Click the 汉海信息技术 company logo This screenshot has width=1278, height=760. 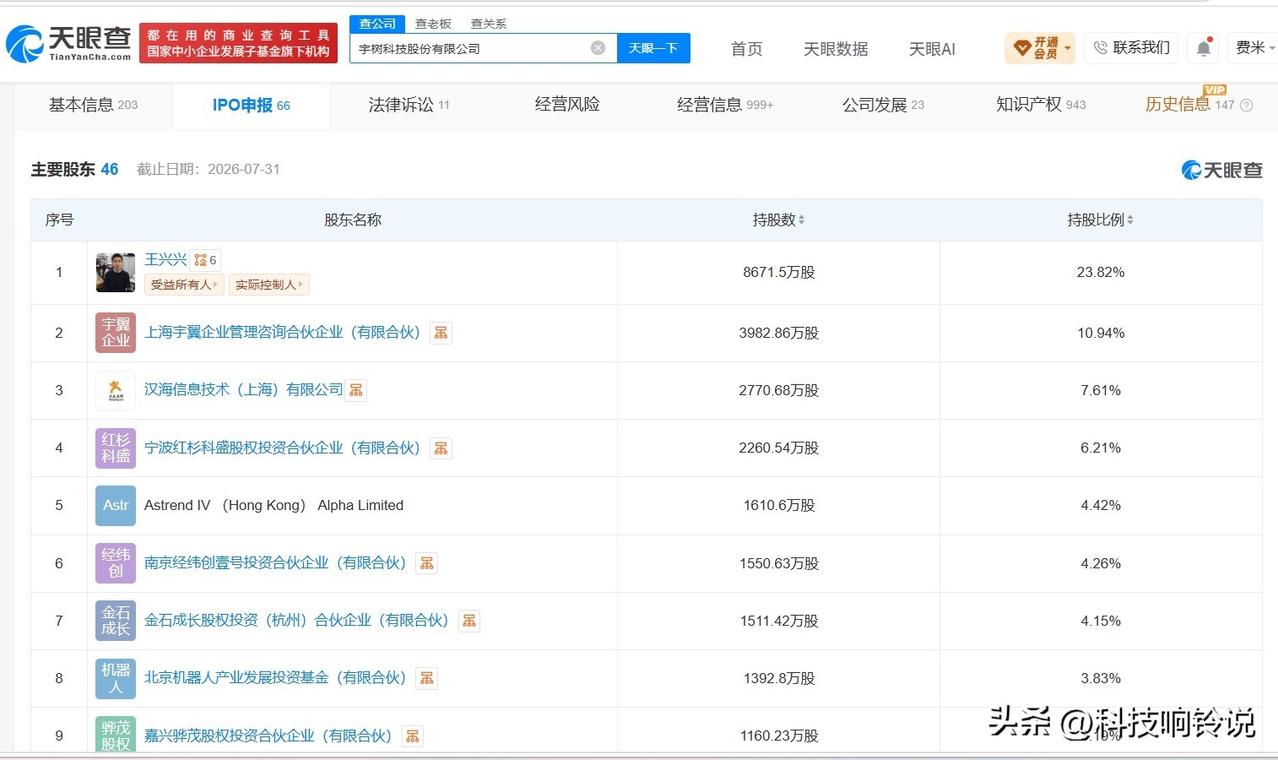116,390
